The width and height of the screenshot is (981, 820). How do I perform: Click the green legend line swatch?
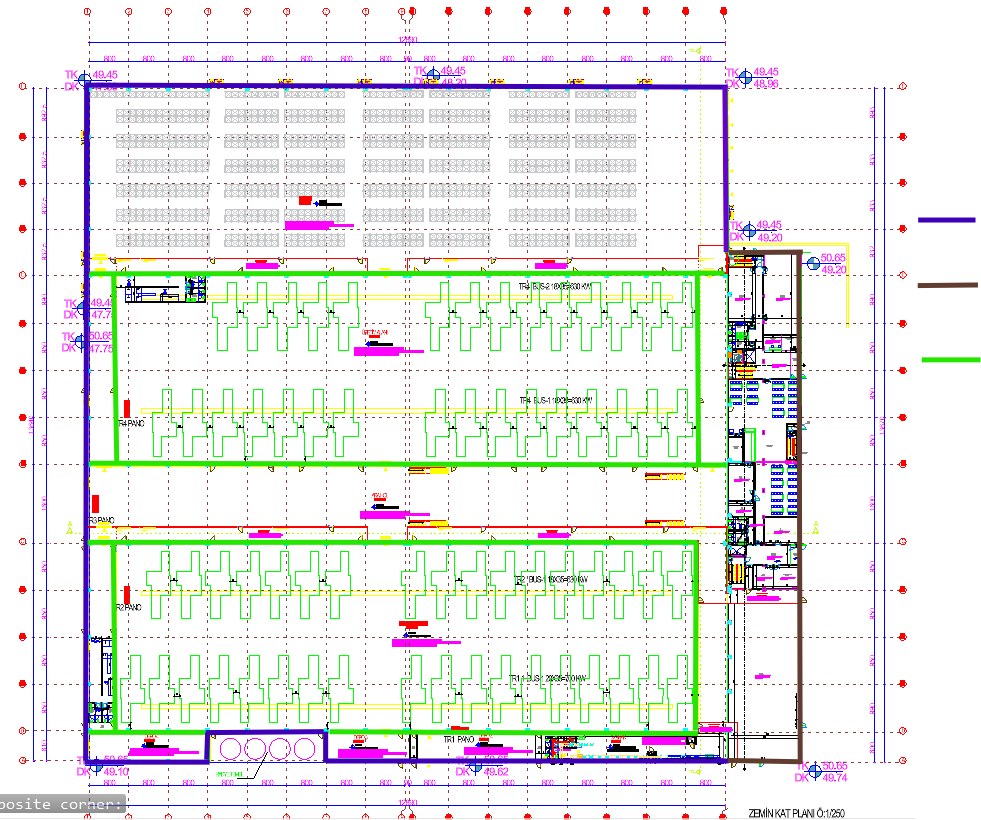click(x=949, y=360)
